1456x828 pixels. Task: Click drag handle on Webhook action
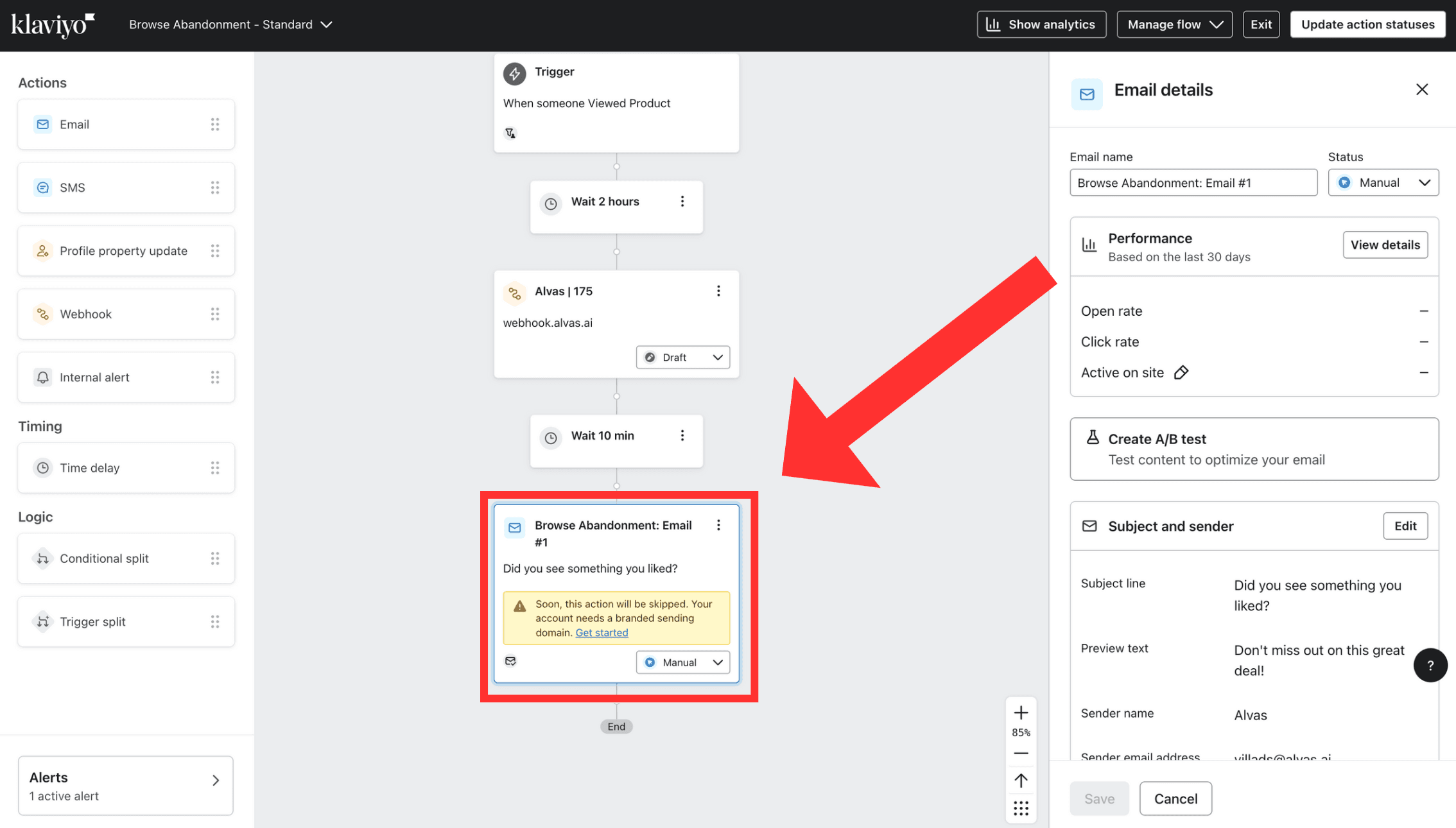(215, 314)
